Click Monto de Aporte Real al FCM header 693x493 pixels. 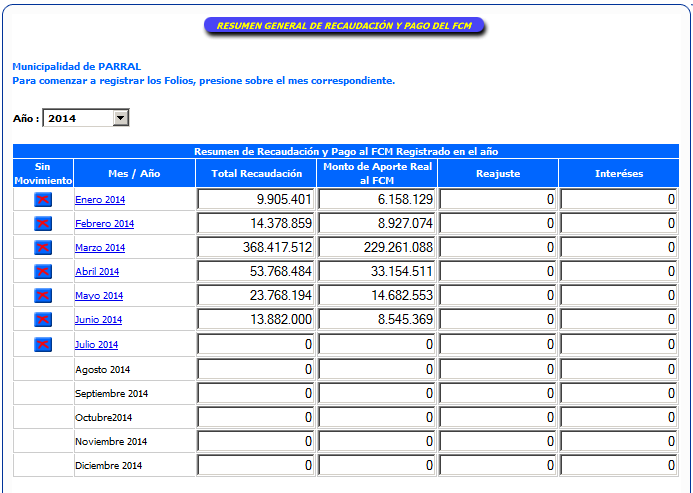coord(377,173)
